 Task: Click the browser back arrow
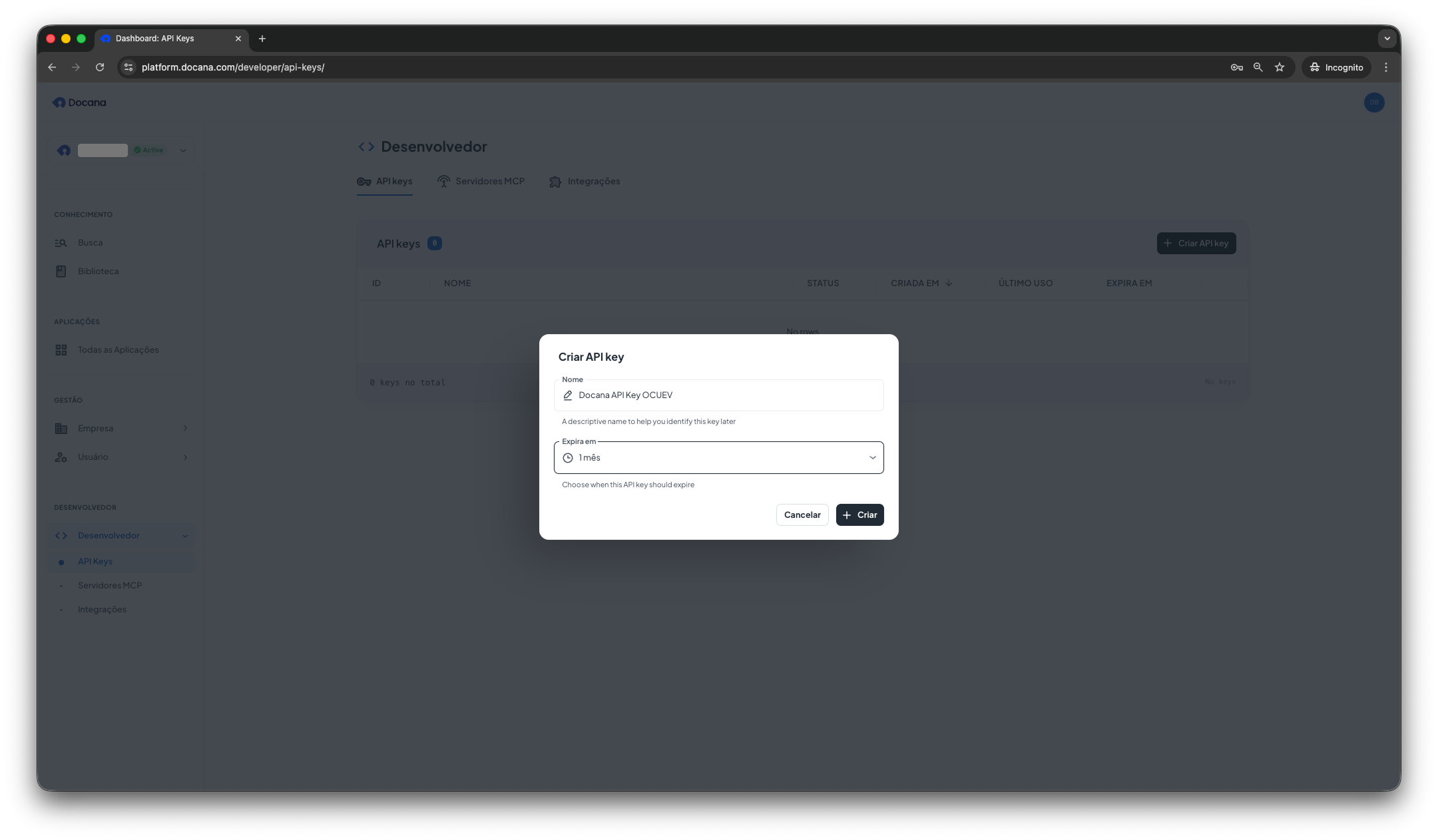click(x=52, y=67)
